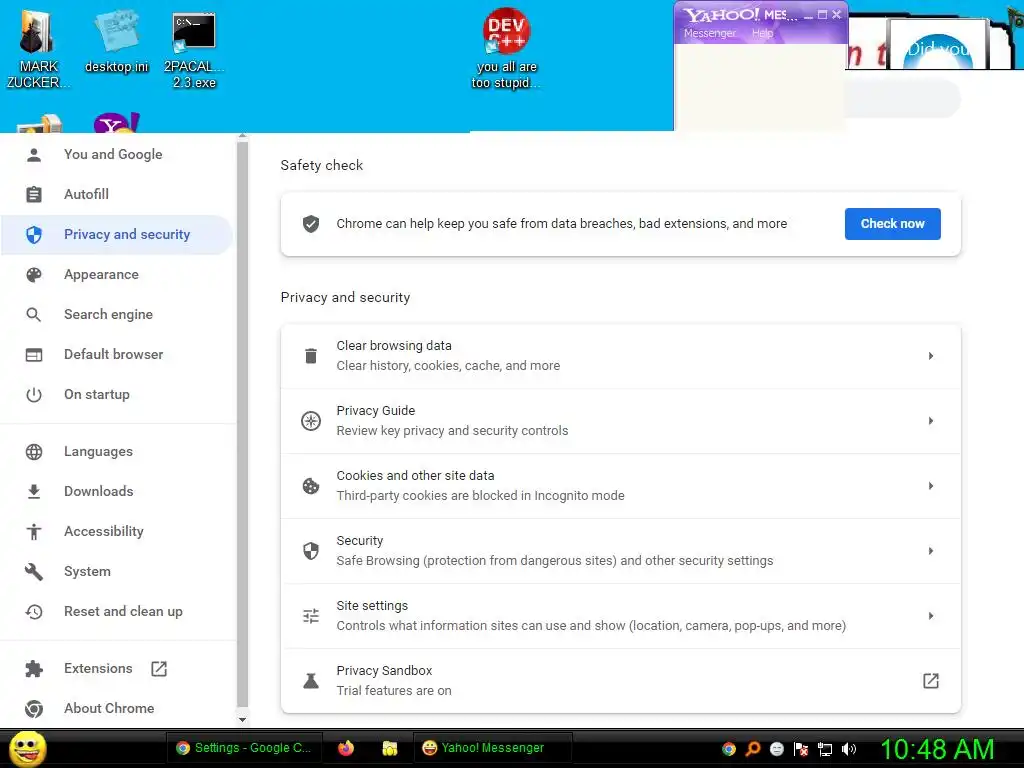Click the Privacy Sandbox flask icon
The width and height of the screenshot is (1024, 768).
click(311, 681)
